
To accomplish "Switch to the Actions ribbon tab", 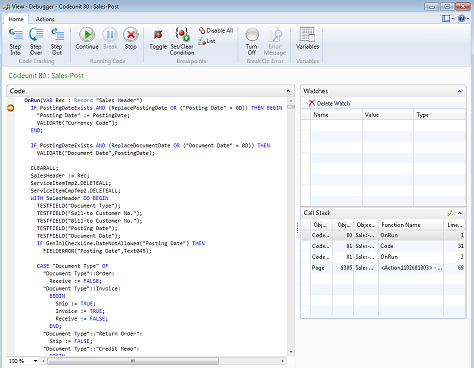I will (x=45, y=19).
